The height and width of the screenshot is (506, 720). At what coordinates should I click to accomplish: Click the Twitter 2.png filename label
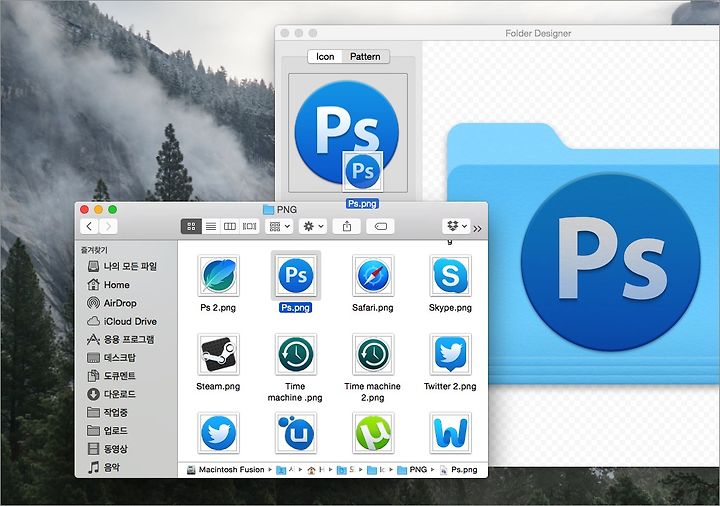coord(450,386)
